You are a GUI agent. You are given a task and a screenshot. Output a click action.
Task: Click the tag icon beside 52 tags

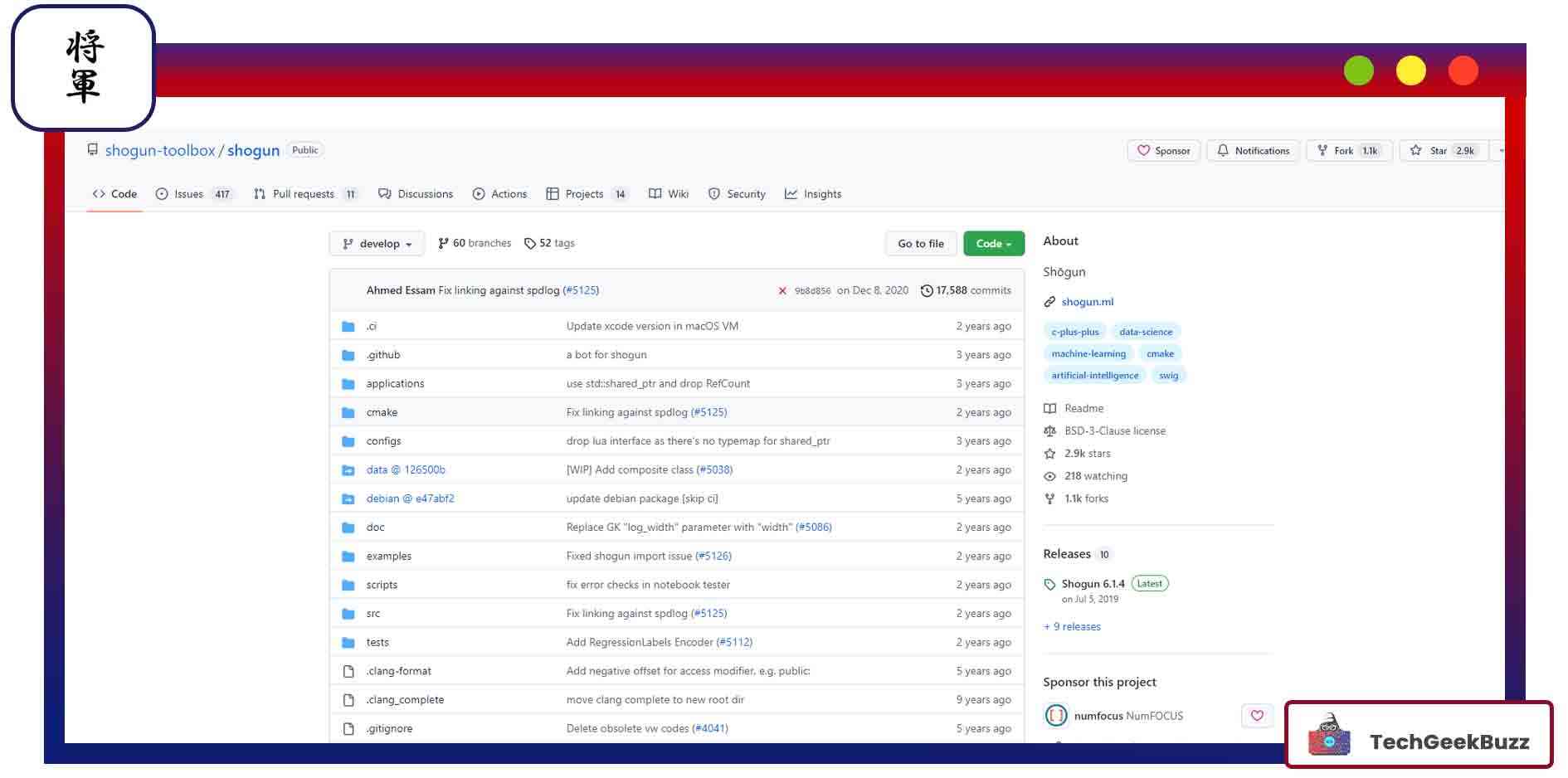click(x=530, y=244)
